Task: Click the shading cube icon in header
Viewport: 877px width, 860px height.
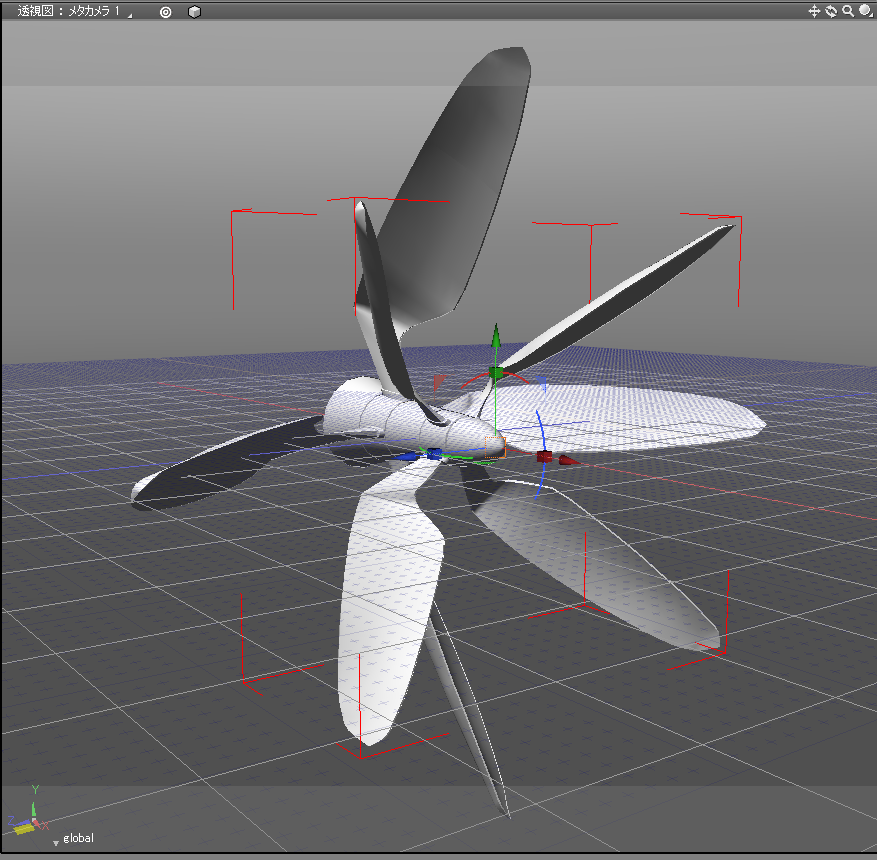Action: [x=194, y=12]
